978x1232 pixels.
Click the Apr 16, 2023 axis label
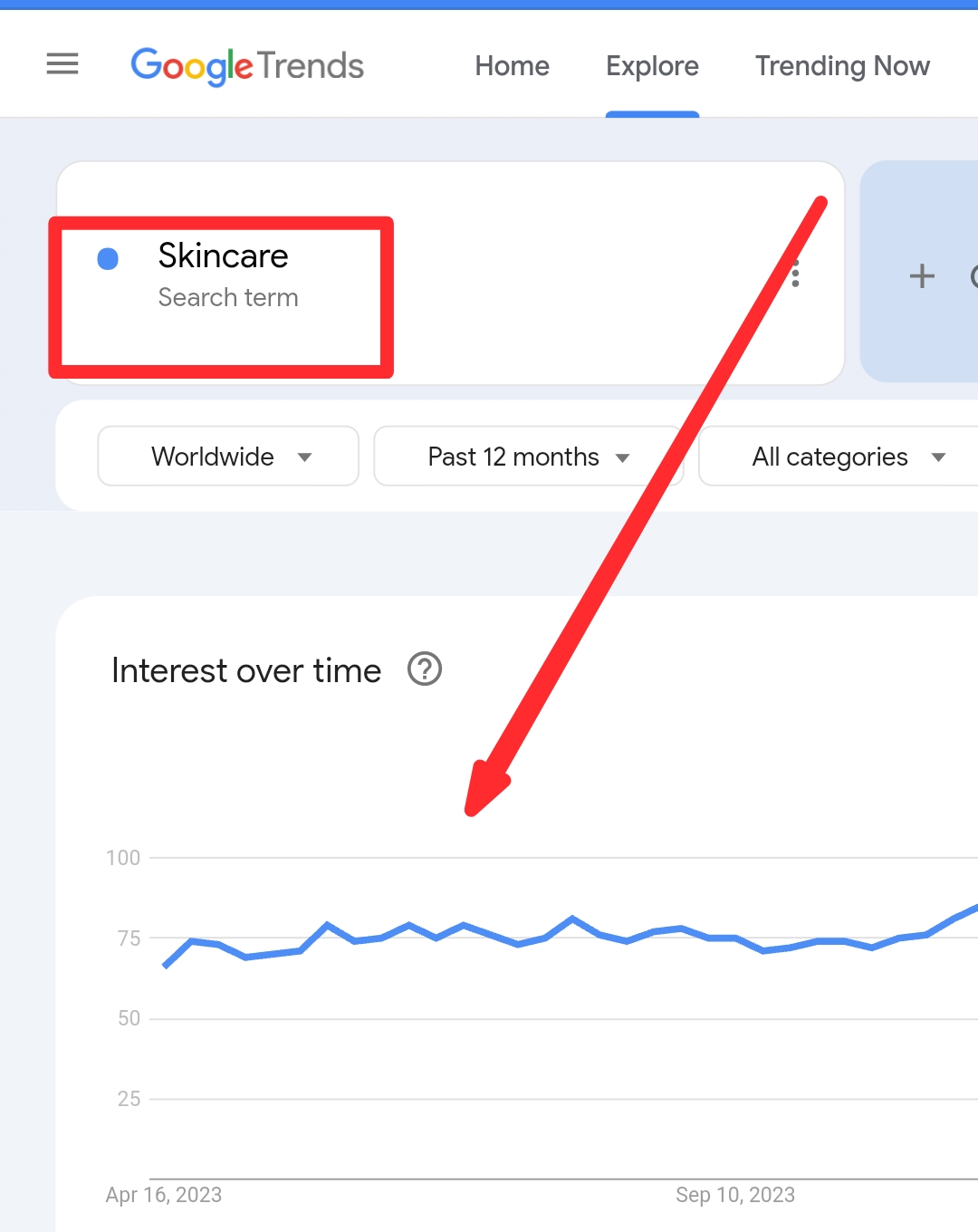[164, 1195]
